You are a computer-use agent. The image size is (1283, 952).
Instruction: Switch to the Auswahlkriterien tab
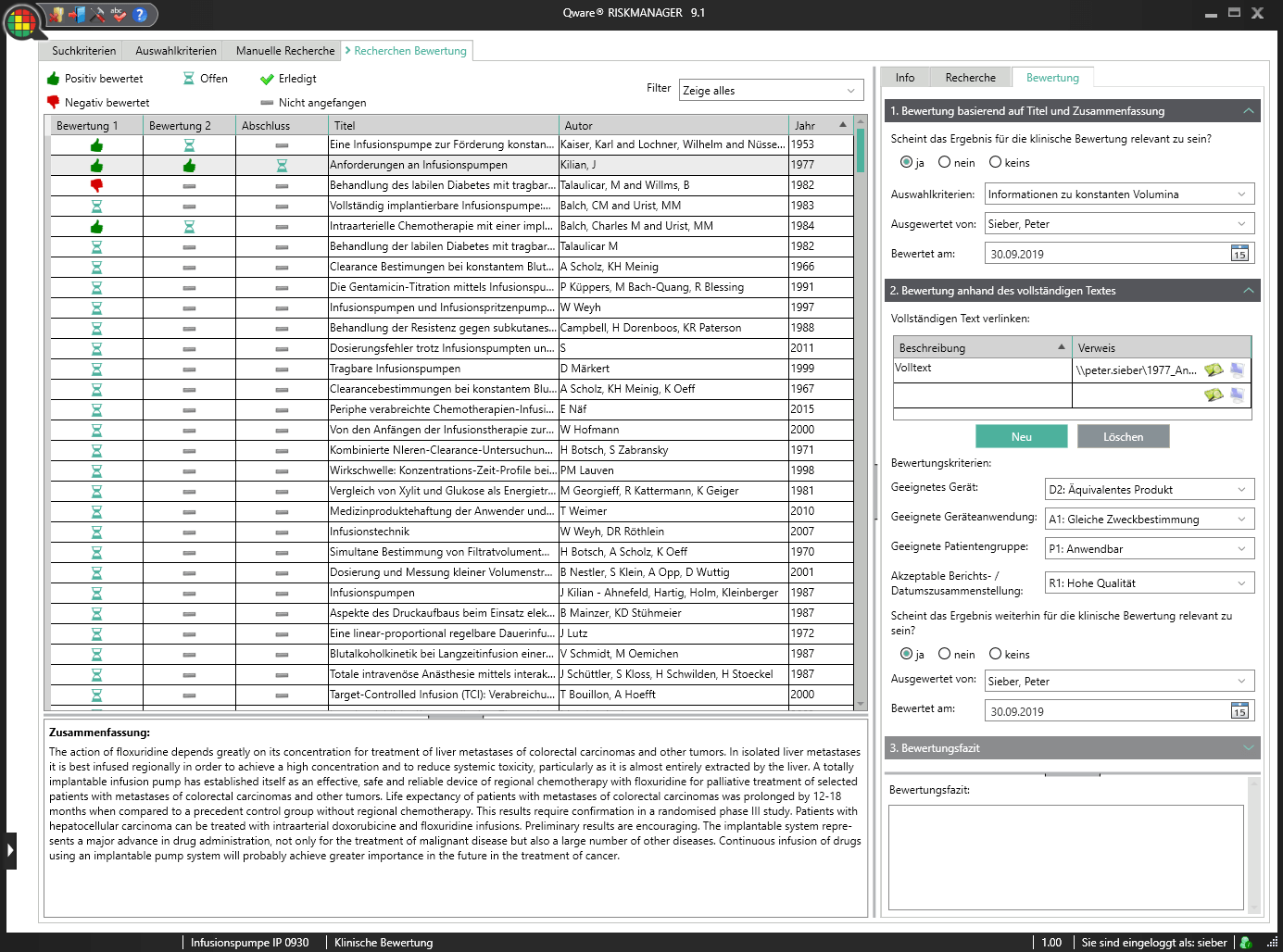point(176,51)
